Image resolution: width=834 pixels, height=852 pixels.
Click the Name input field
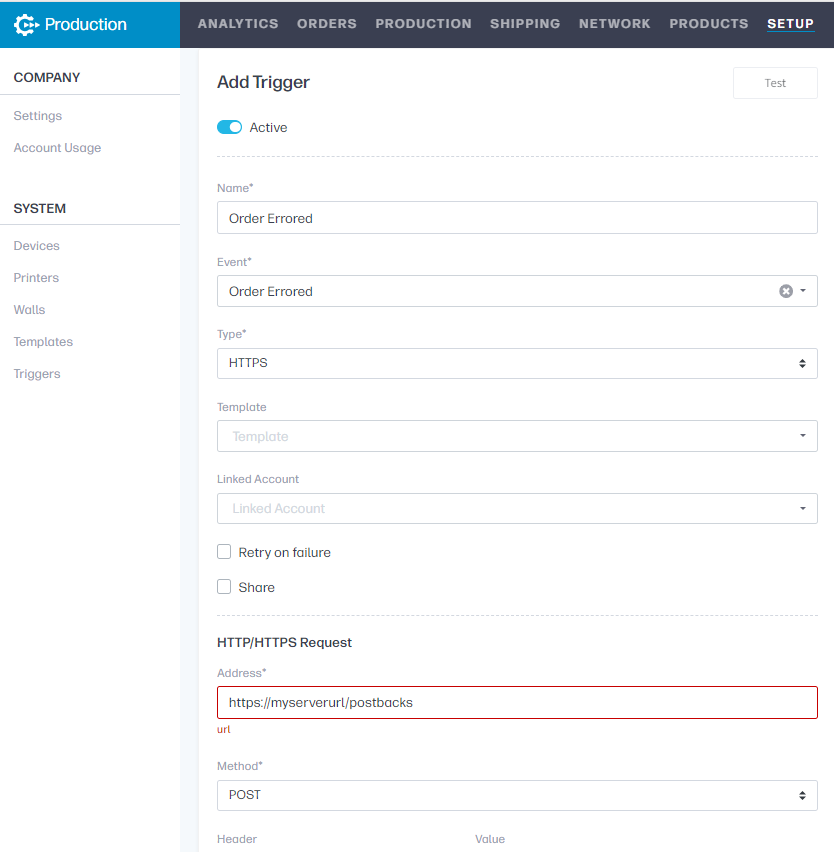pos(517,218)
